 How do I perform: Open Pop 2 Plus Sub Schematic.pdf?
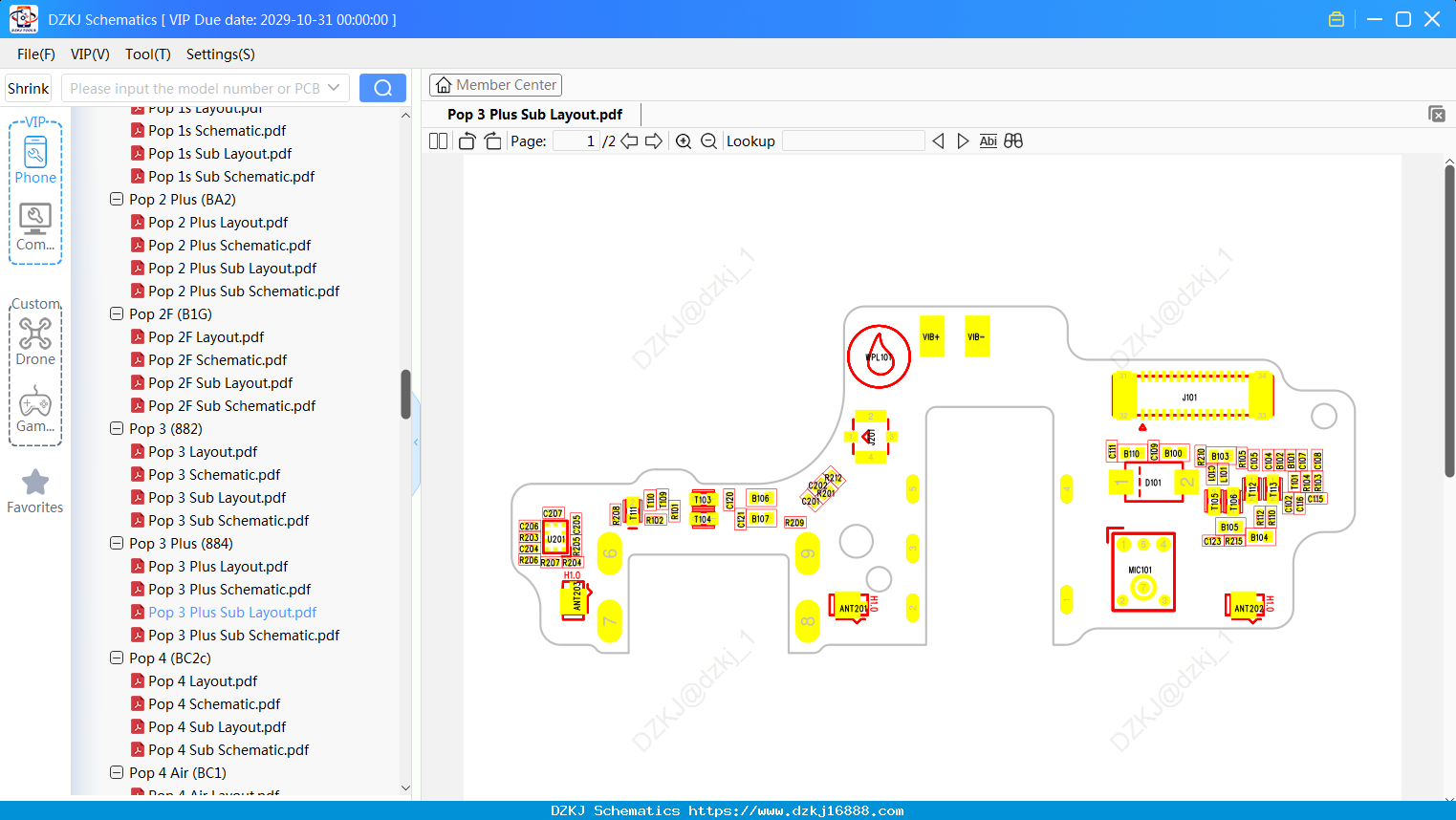click(244, 291)
